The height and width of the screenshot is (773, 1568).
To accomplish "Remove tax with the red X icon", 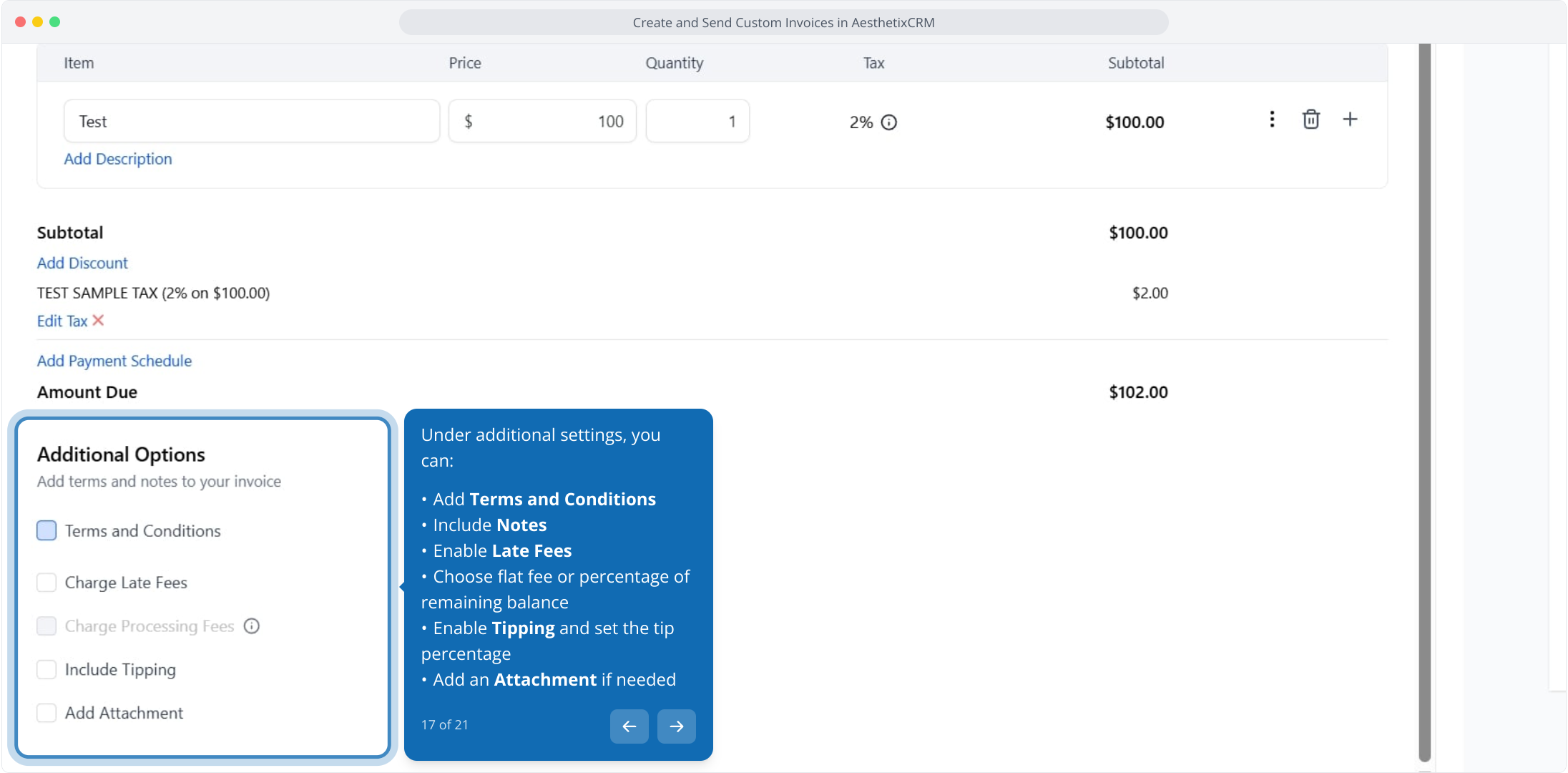I will tap(99, 321).
